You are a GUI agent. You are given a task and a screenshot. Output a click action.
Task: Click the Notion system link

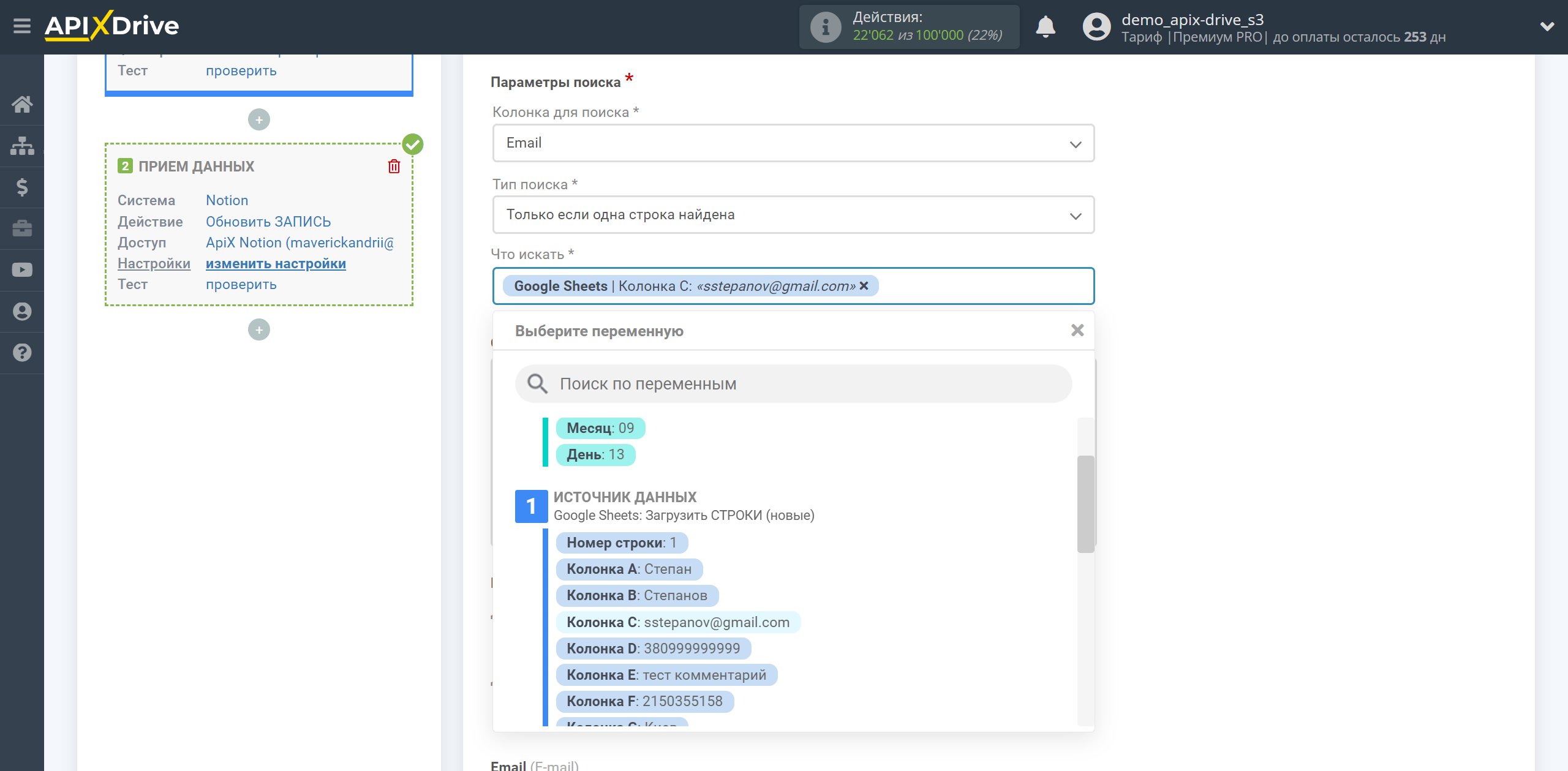[227, 200]
